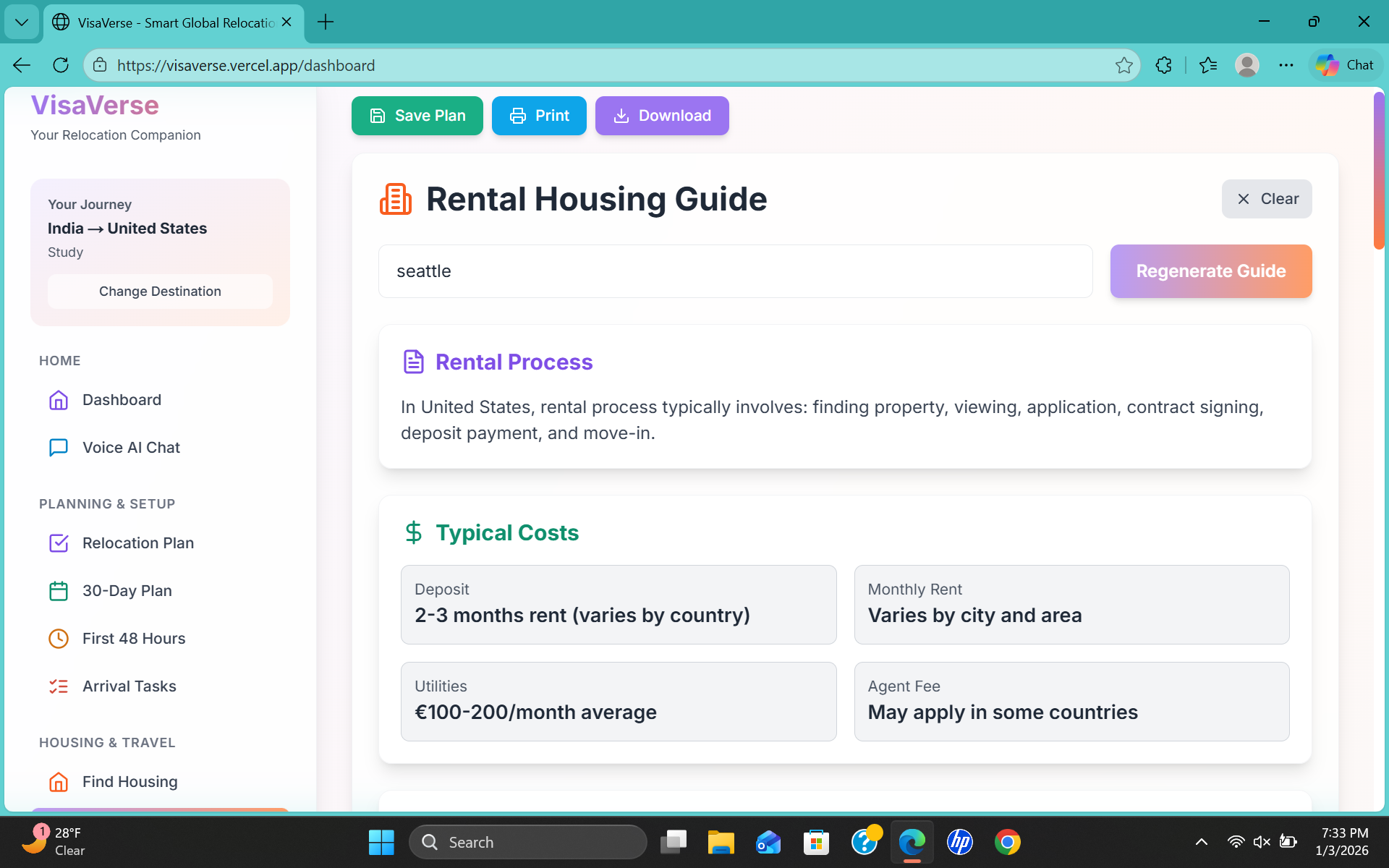Open Relocation Plan checkbox icon
Viewport: 1389px width, 868px height.
point(59,543)
